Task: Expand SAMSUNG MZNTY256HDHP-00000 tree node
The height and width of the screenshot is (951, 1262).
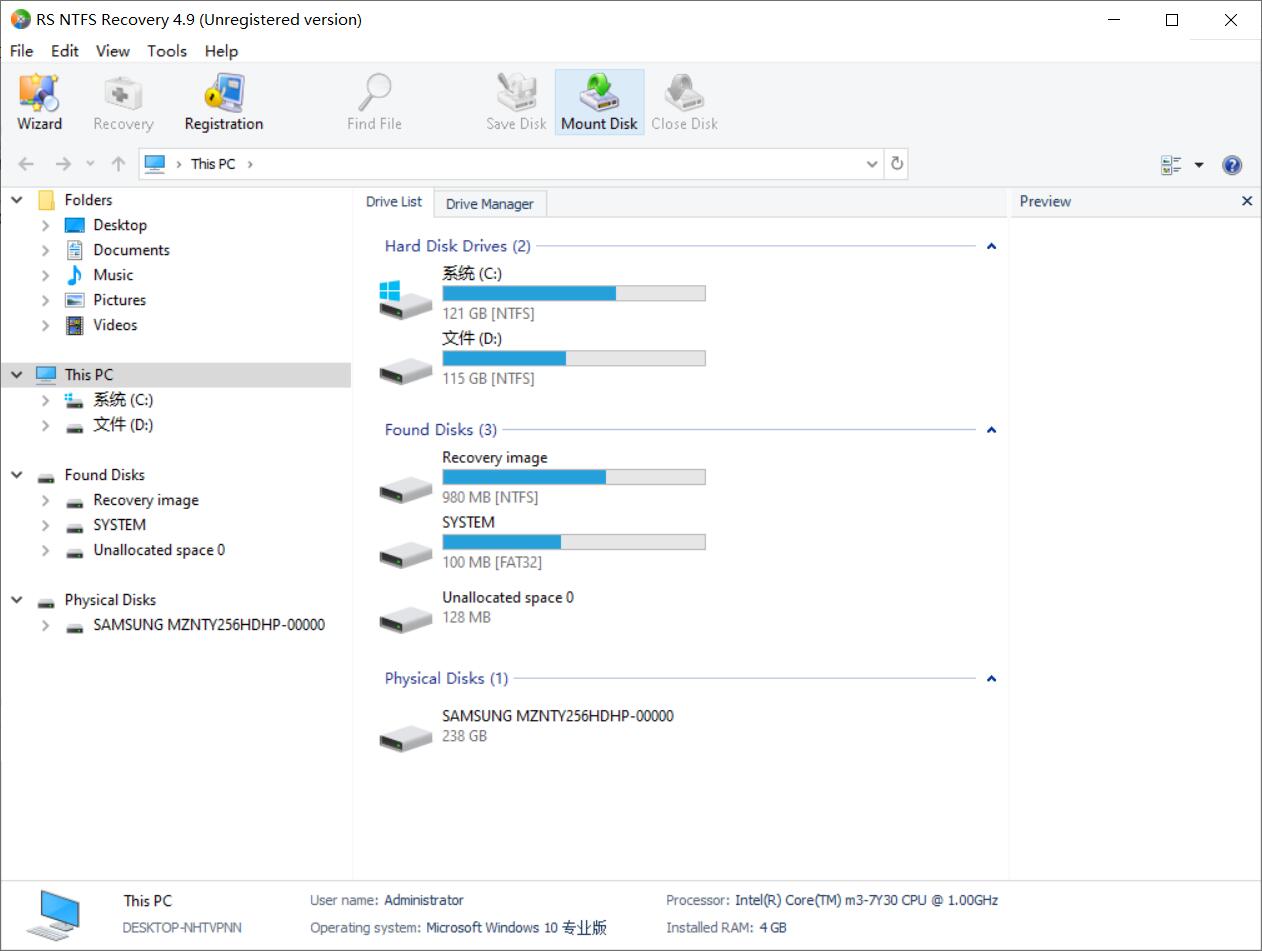Action: 45,625
